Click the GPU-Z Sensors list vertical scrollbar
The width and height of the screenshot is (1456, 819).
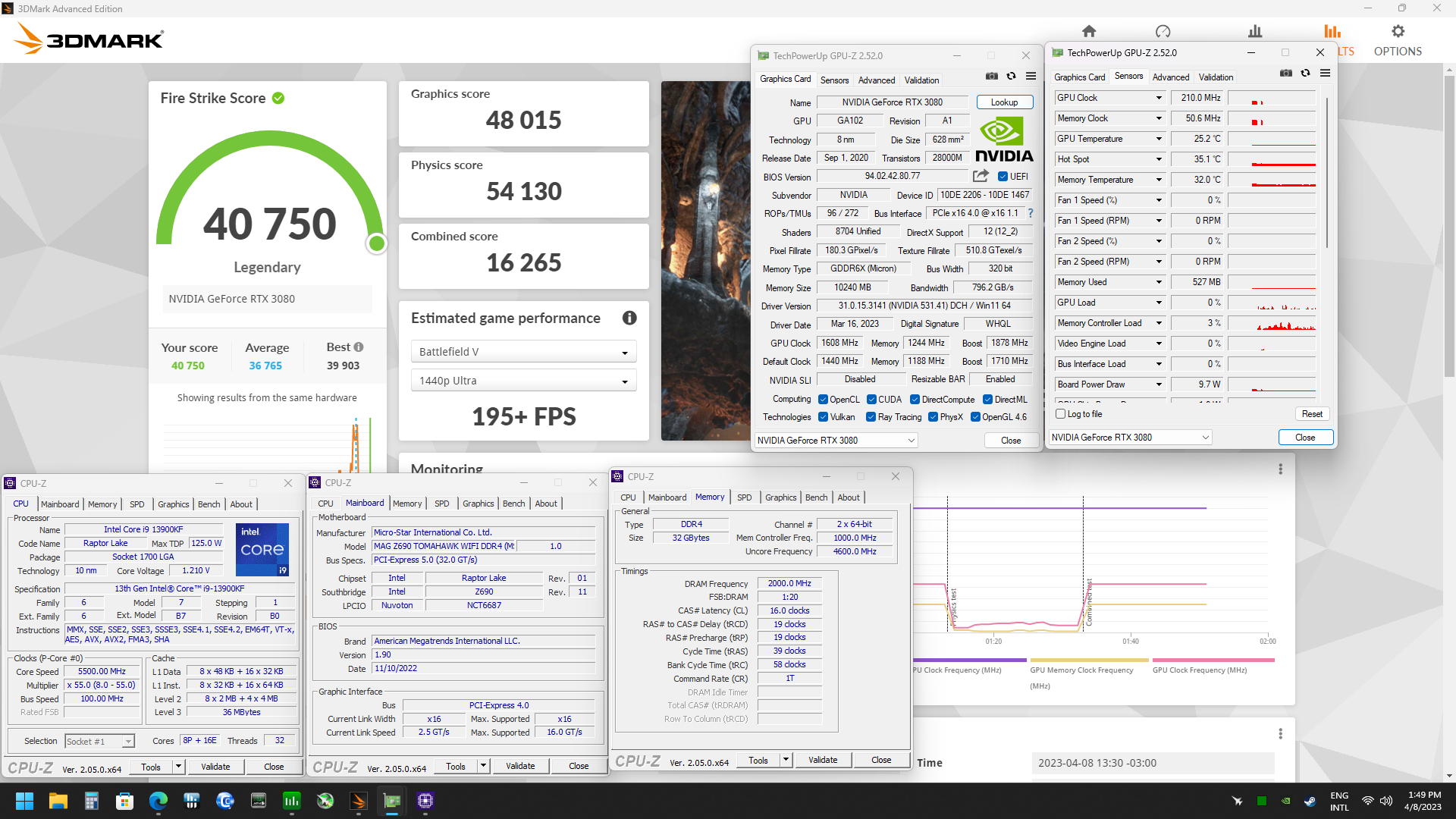[x=1327, y=173]
